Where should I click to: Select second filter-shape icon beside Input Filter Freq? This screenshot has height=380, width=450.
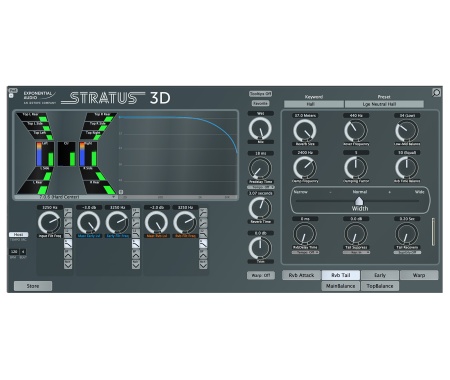pyautogui.click(x=68, y=223)
